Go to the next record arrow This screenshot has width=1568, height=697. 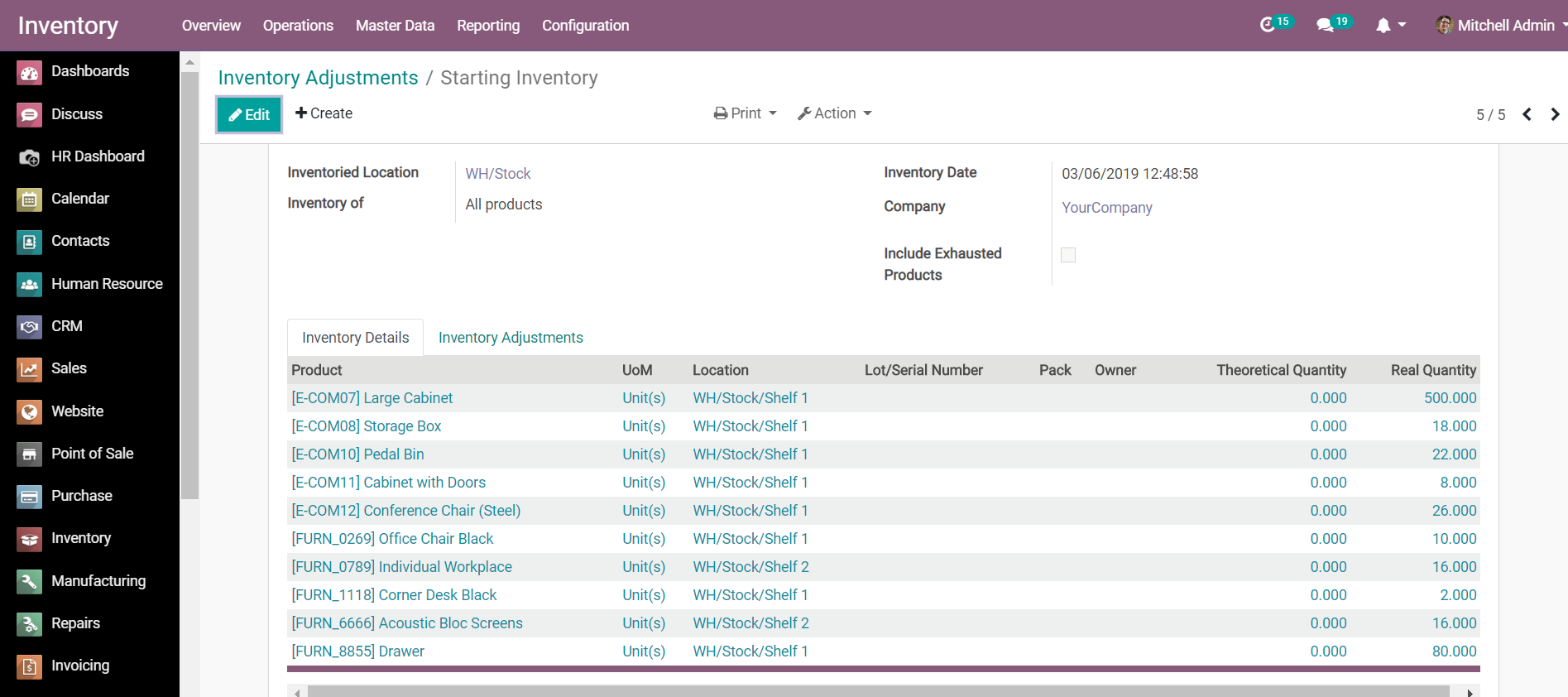[1555, 114]
